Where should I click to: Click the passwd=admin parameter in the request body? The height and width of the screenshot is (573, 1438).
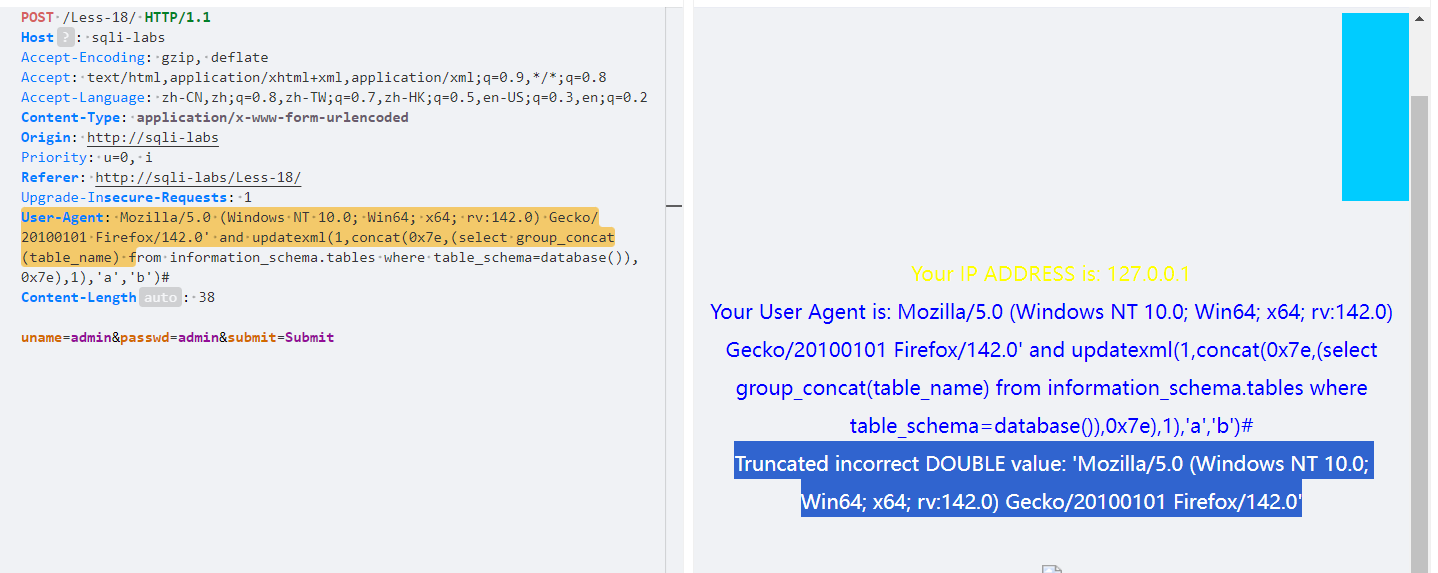[x=169, y=337]
